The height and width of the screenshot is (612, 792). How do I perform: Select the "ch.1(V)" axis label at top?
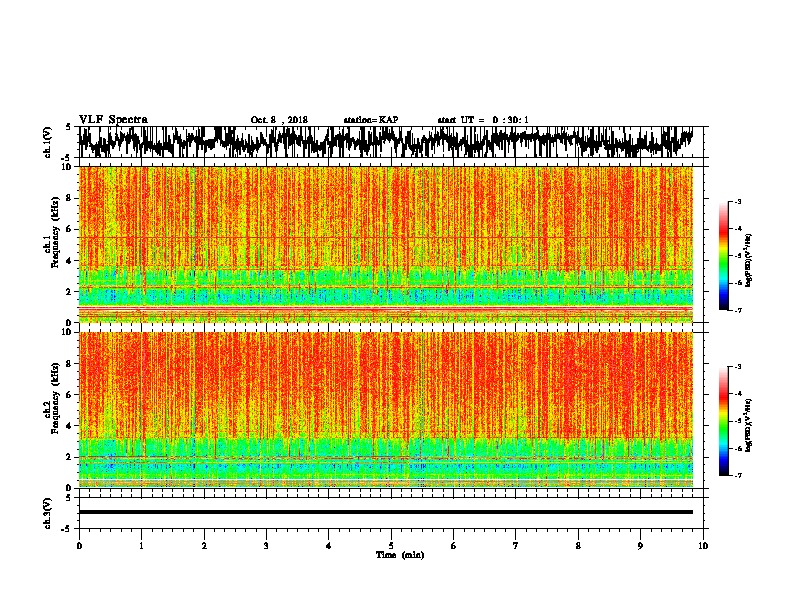48,142
